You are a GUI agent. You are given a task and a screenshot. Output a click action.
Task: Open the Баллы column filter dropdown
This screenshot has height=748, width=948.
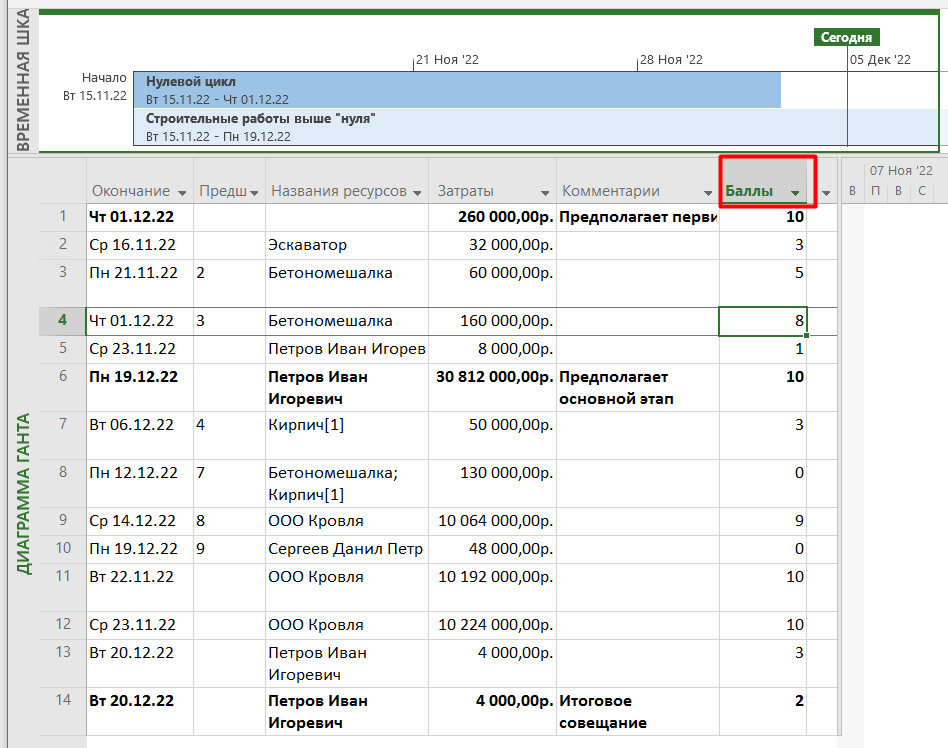pos(795,193)
